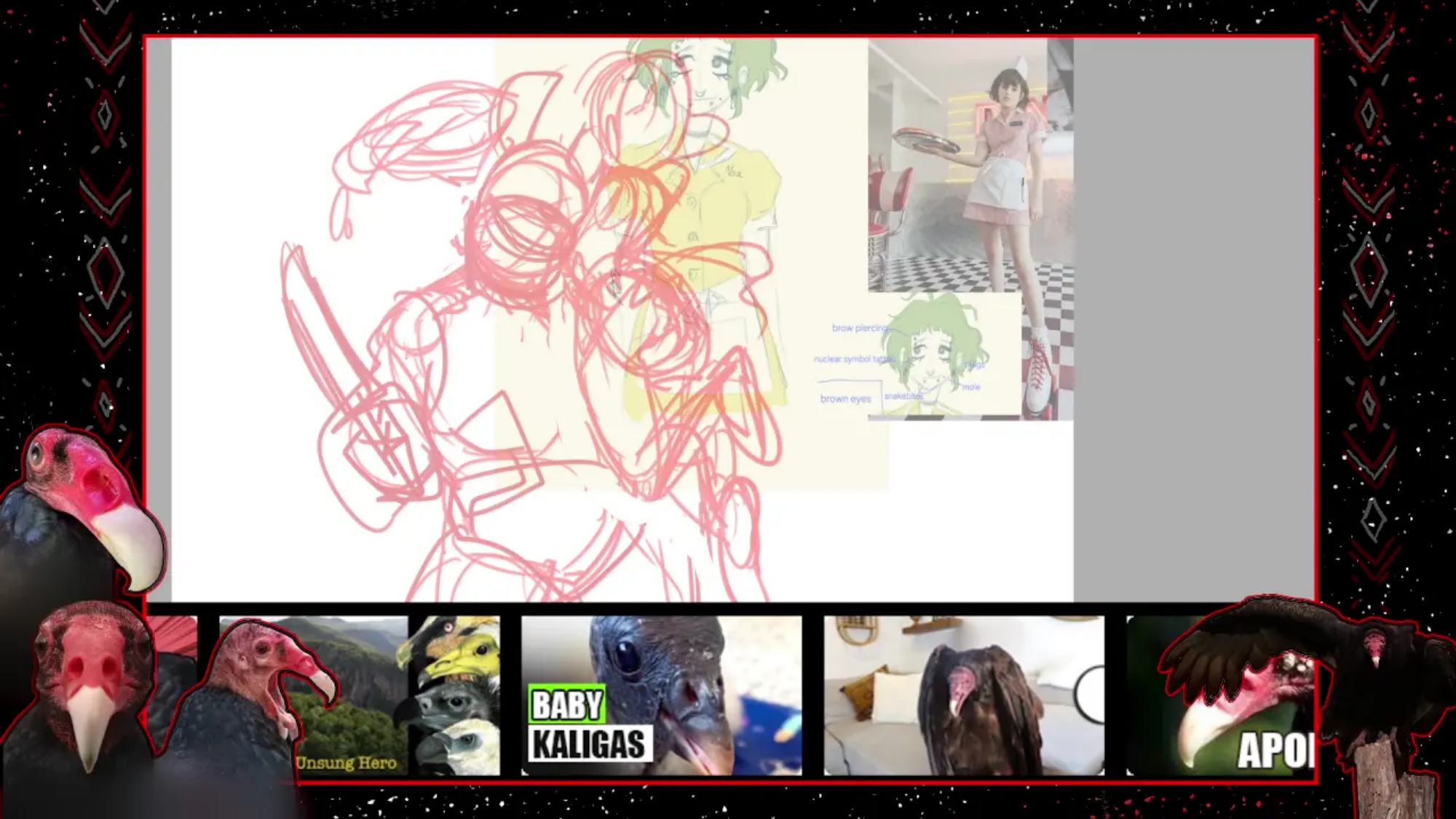Select the vulture-on-couch video thumbnail
Screen dimensions: 1456x819
click(x=962, y=695)
